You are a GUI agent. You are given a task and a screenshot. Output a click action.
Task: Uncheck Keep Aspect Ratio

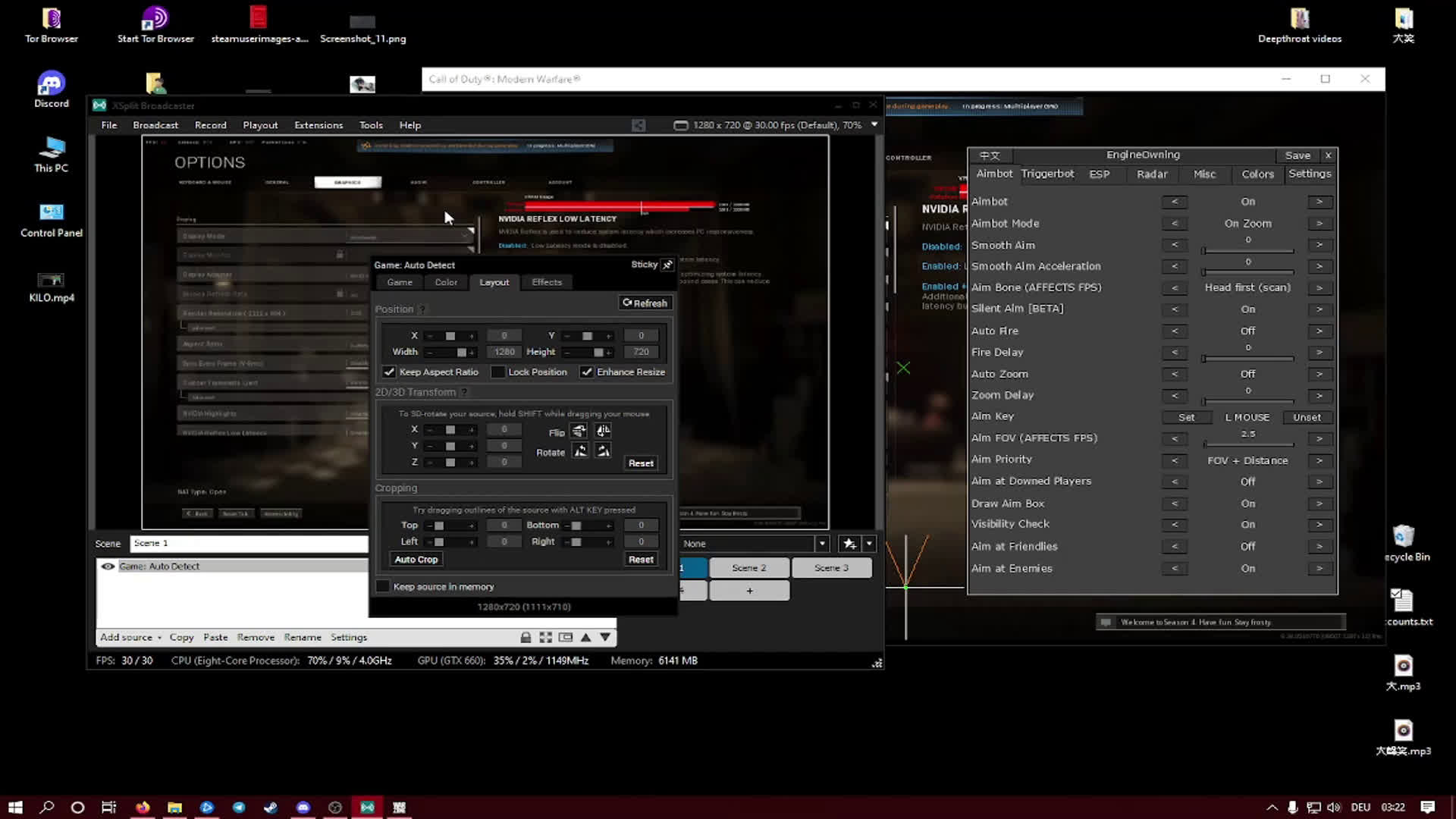(x=389, y=372)
